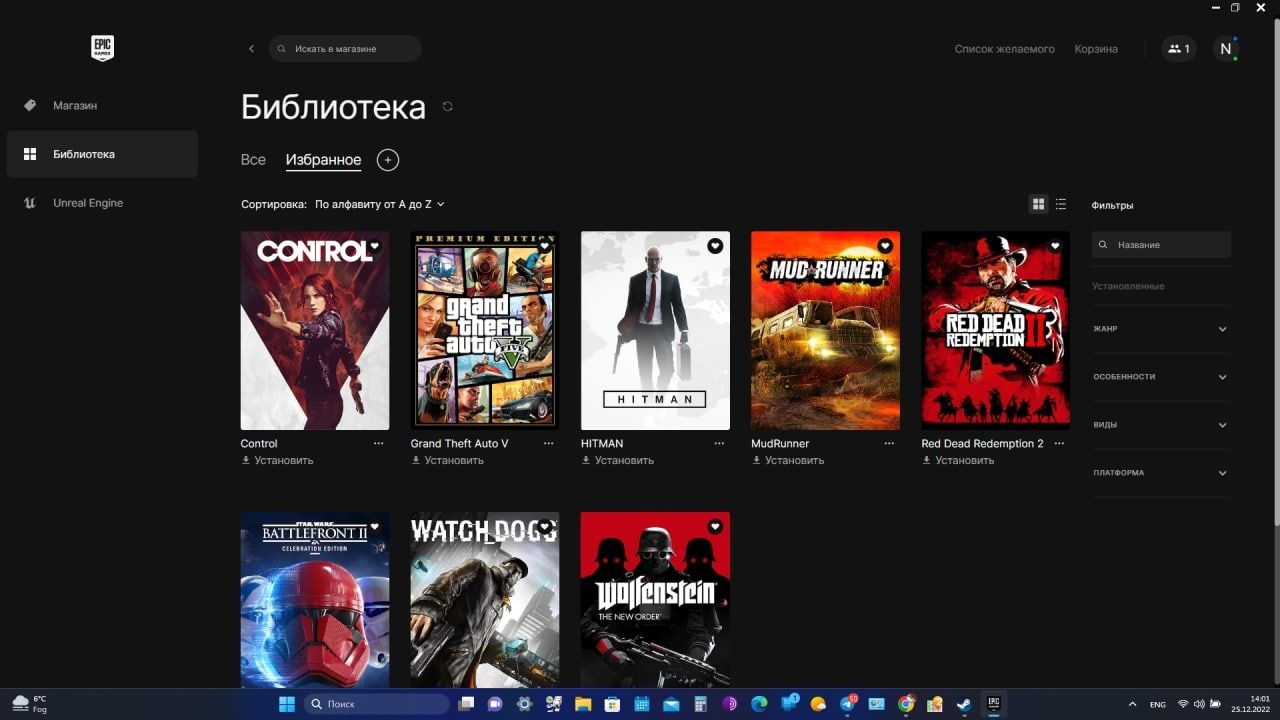Unfavorite Grand Theft Auto V heart icon

tap(545, 246)
